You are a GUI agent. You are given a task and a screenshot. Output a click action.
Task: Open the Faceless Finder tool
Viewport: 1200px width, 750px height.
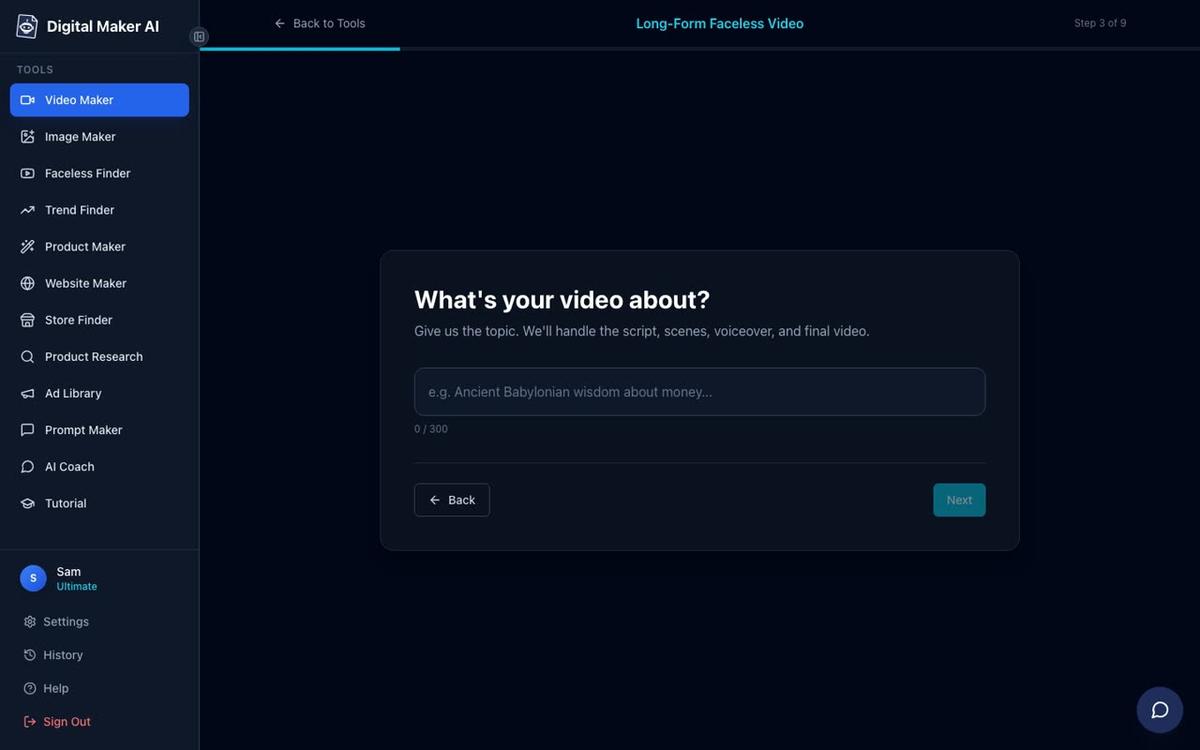[99, 173]
